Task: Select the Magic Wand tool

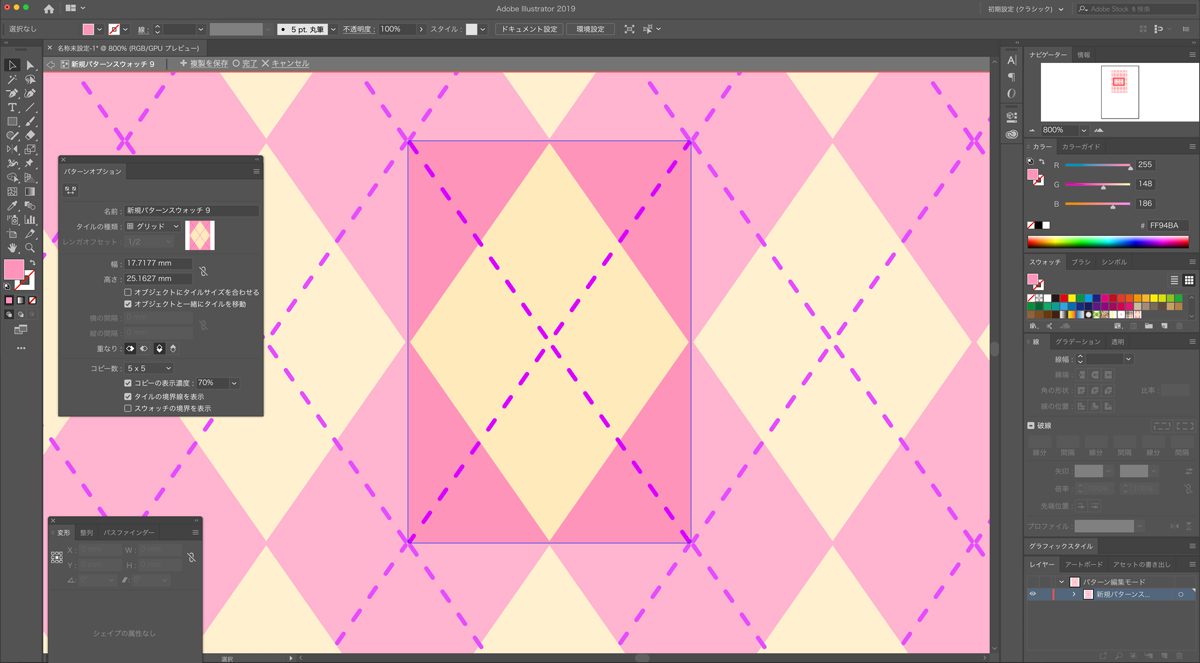Action: (12, 79)
